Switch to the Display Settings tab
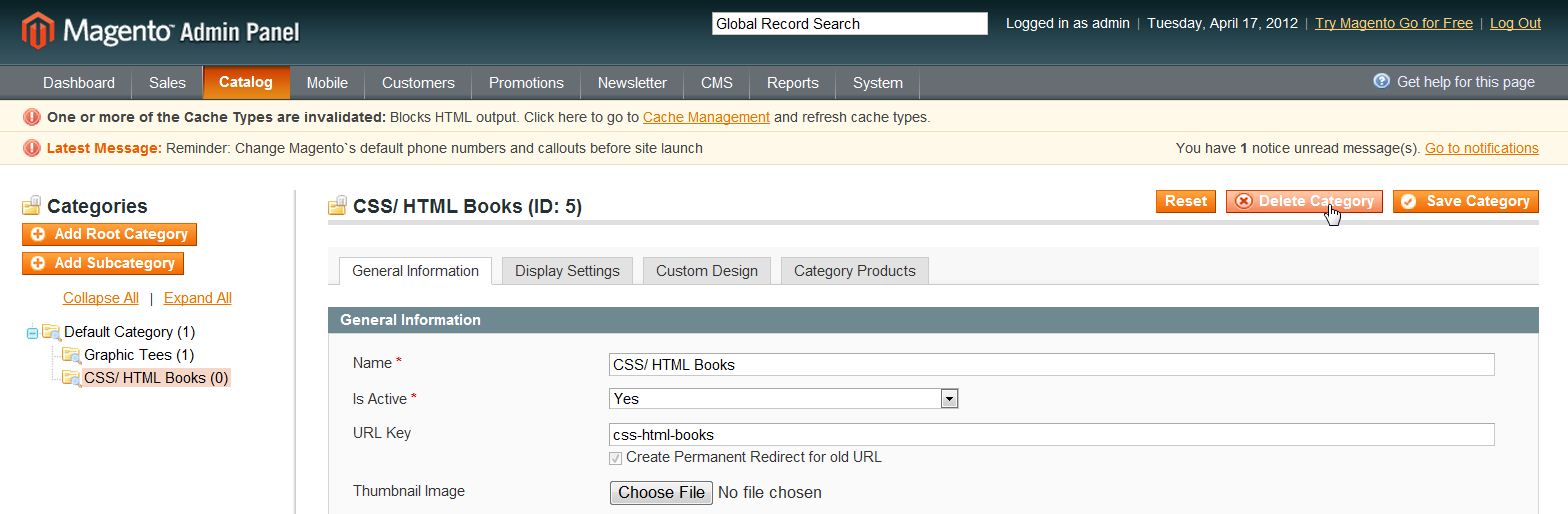The height and width of the screenshot is (514, 1568). 567,271
